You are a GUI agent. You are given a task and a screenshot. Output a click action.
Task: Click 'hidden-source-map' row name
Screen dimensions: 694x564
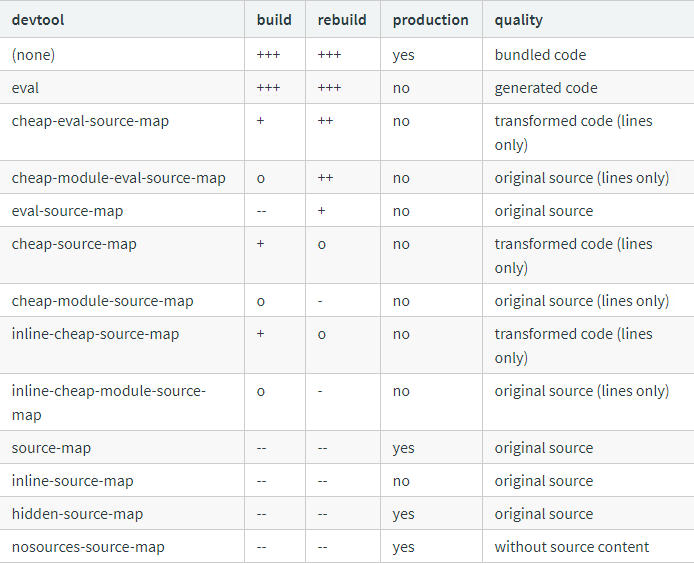77,514
